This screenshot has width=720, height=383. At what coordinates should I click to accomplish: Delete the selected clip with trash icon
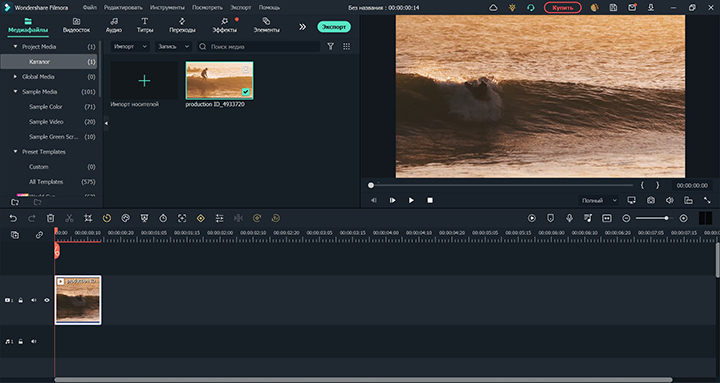[51, 219]
